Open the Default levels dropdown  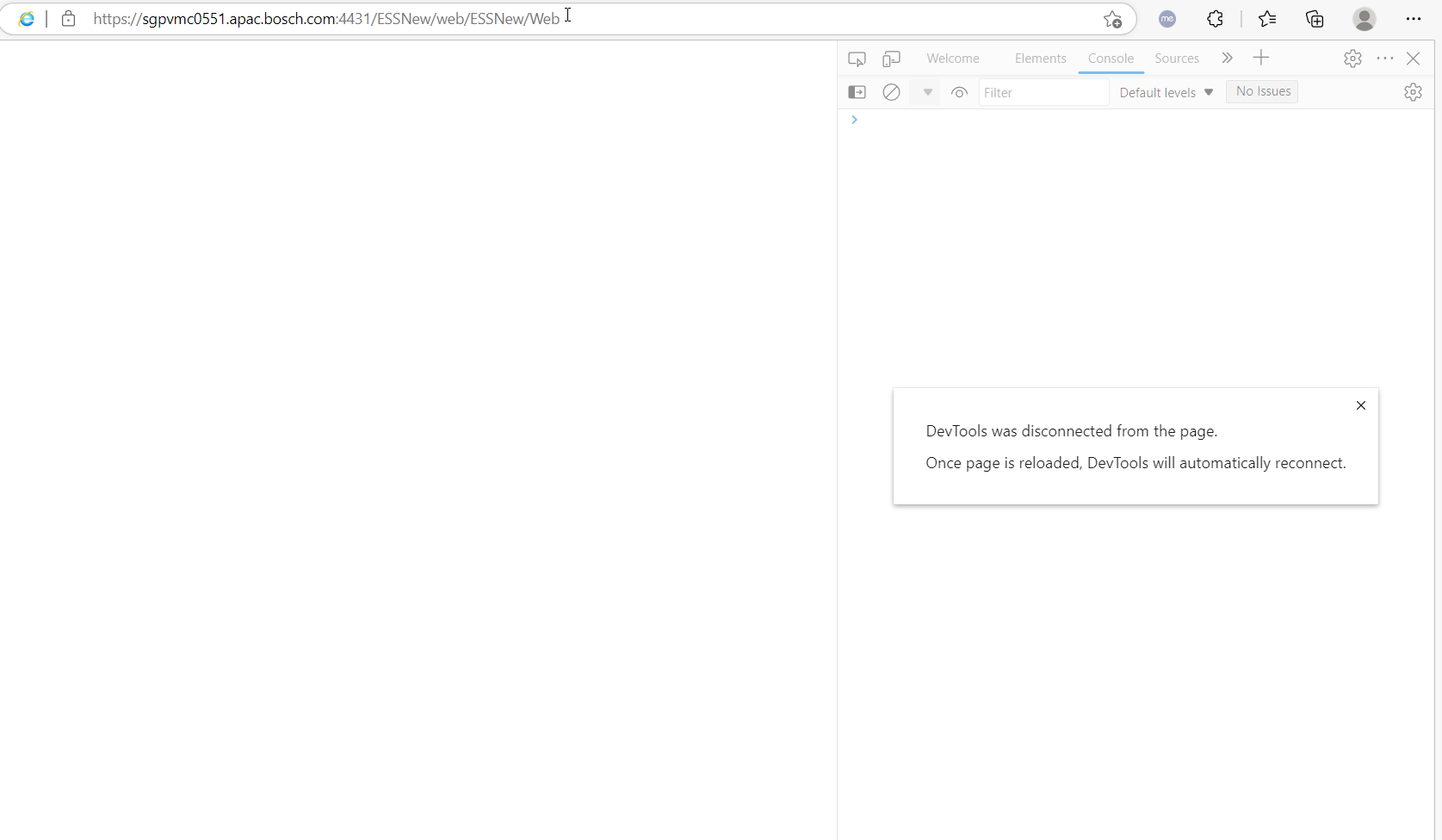click(x=1167, y=92)
